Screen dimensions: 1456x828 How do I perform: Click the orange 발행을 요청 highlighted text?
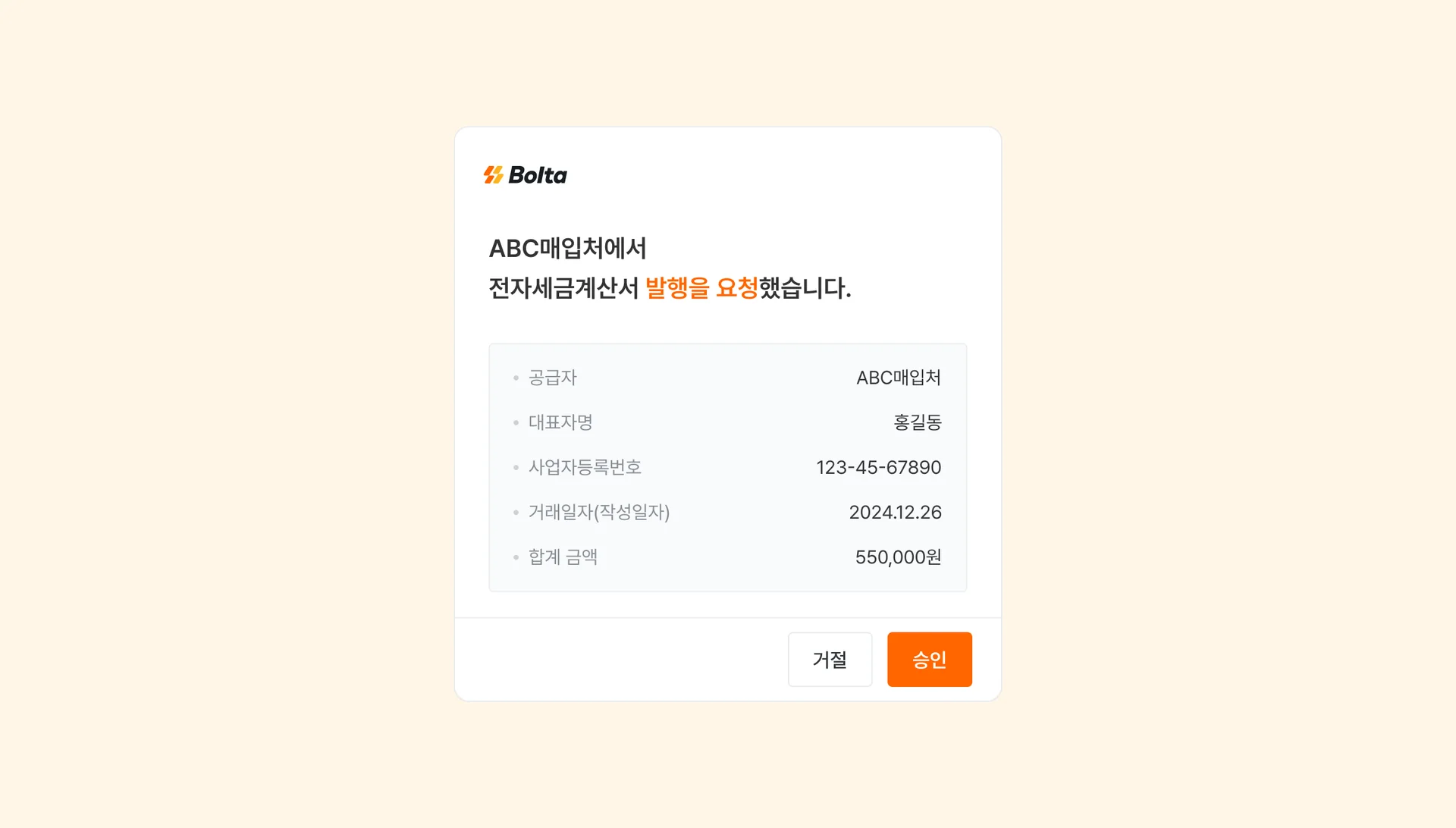(701, 288)
